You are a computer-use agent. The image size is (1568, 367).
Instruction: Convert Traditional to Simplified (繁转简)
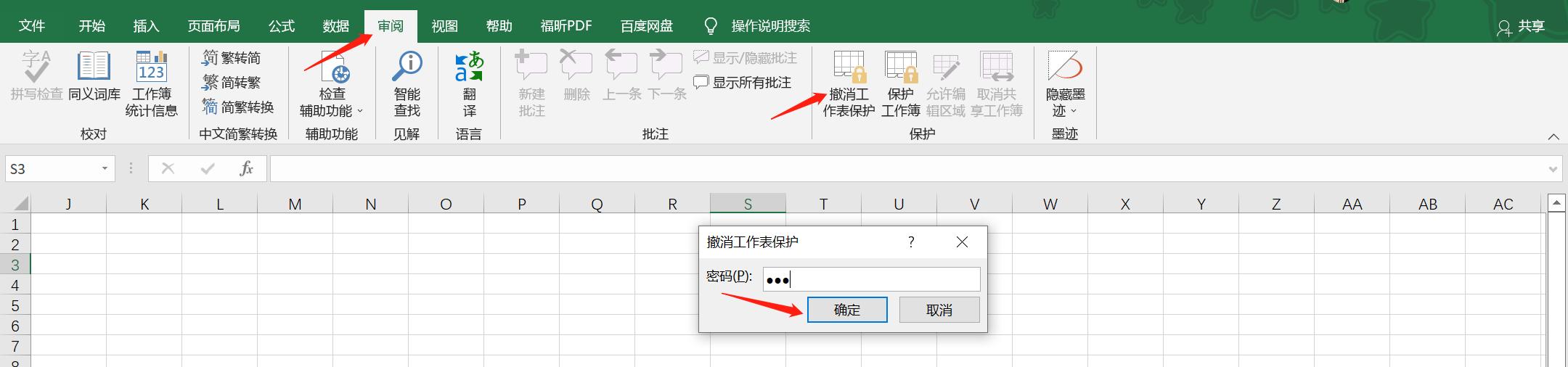click(232, 58)
